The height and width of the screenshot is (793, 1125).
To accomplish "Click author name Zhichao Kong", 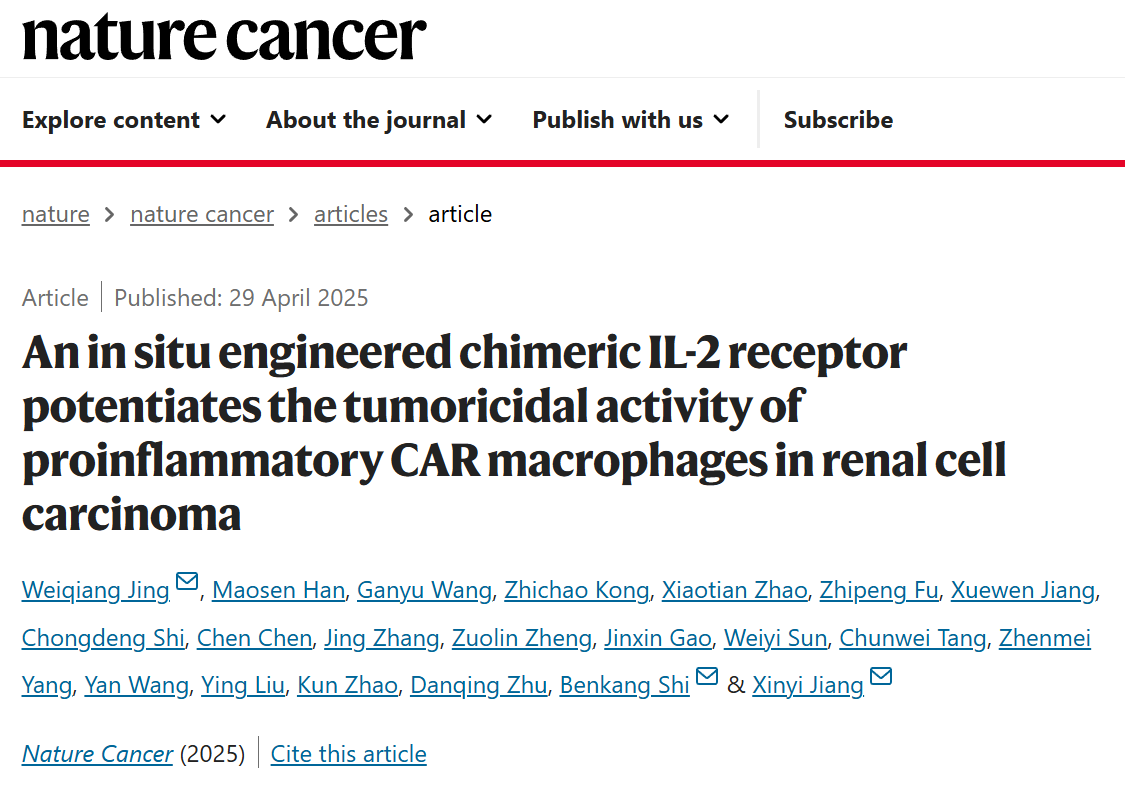I will pyautogui.click(x=577, y=590).
